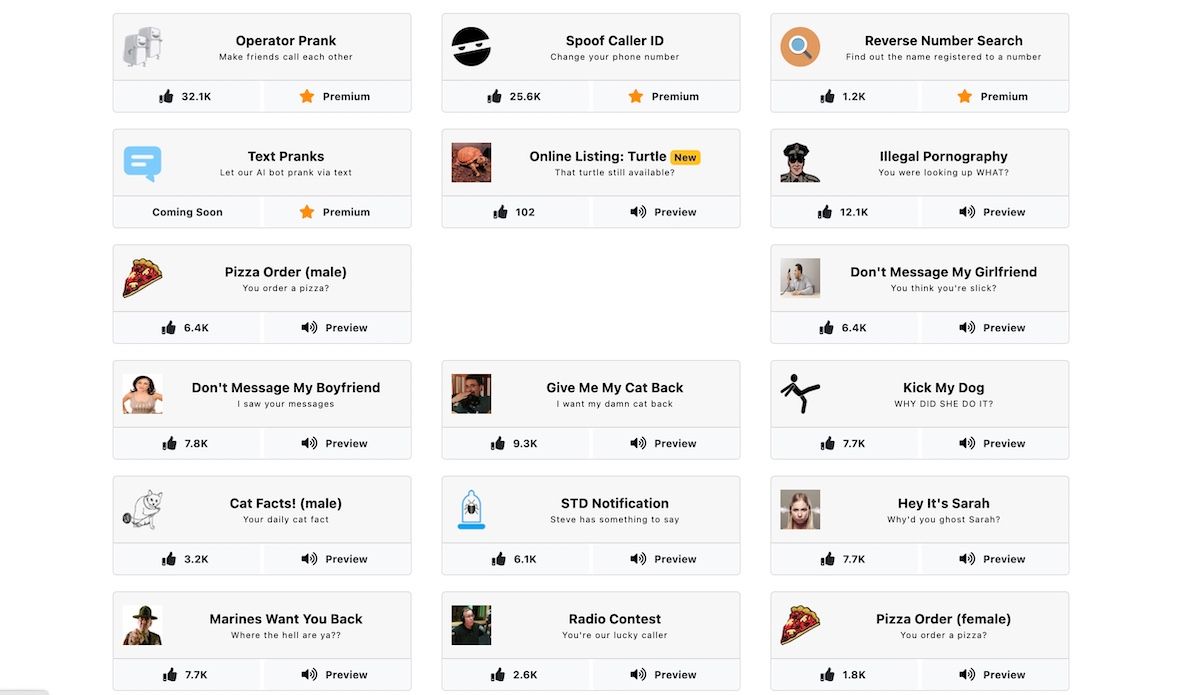Click the Kick My Dog kicking figure icon

pos(800,394)
